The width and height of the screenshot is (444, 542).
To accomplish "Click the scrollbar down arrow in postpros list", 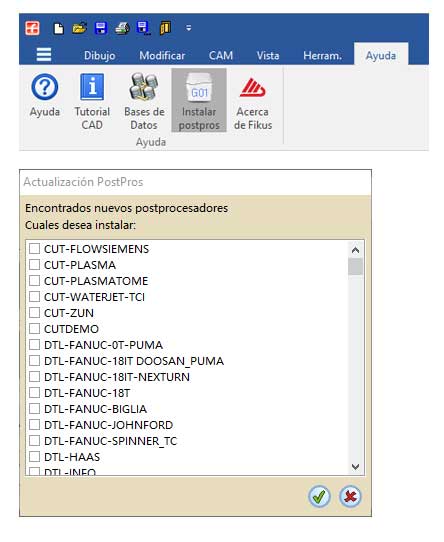I will pyautogui.click(x=355, y=467).
